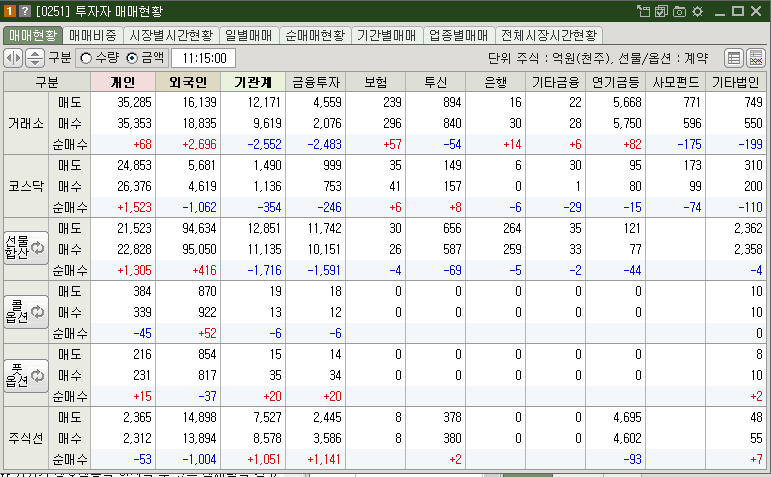Click the 11:15:00 time input field

[204, 58]
